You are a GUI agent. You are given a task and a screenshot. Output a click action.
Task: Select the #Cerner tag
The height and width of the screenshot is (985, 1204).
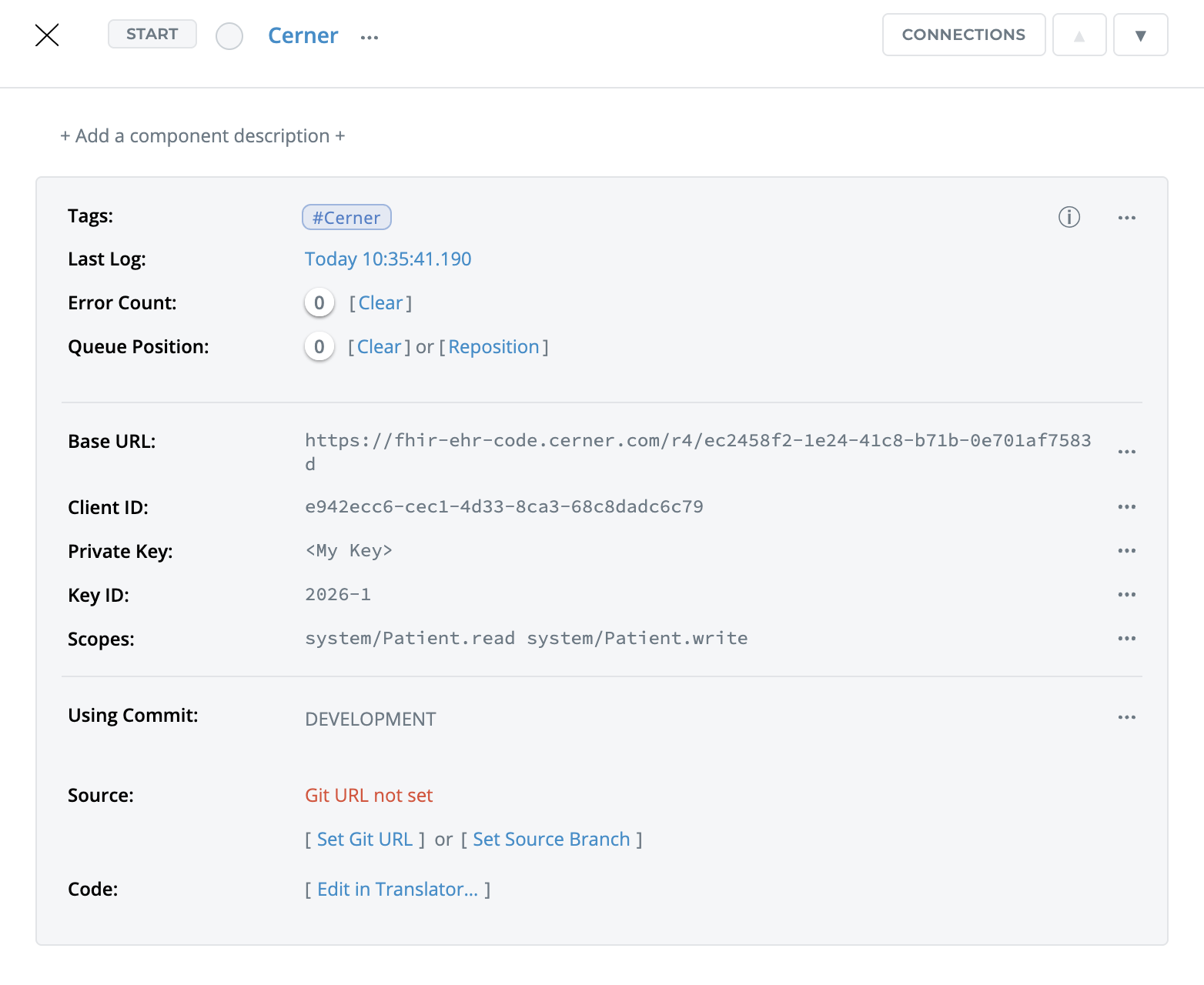point(346,218)
